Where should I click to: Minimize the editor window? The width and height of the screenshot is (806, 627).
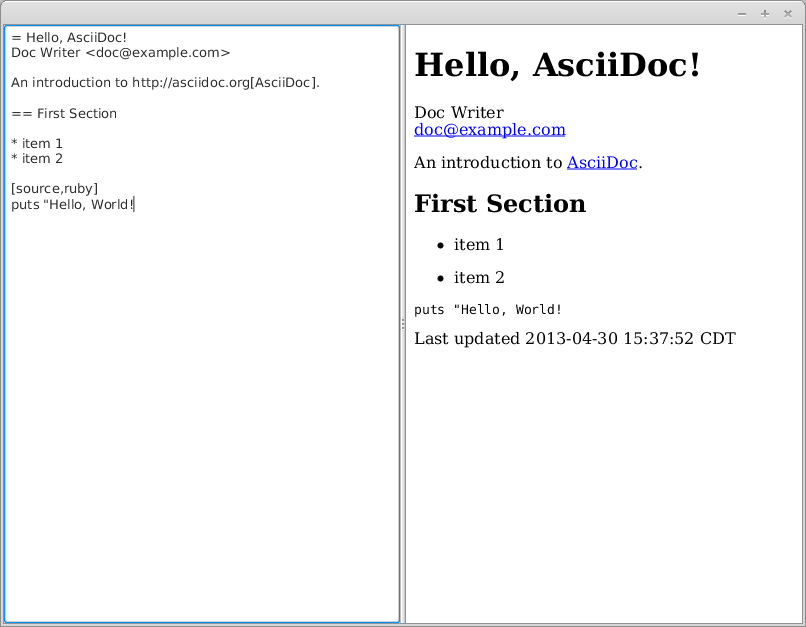click(742, 14)
